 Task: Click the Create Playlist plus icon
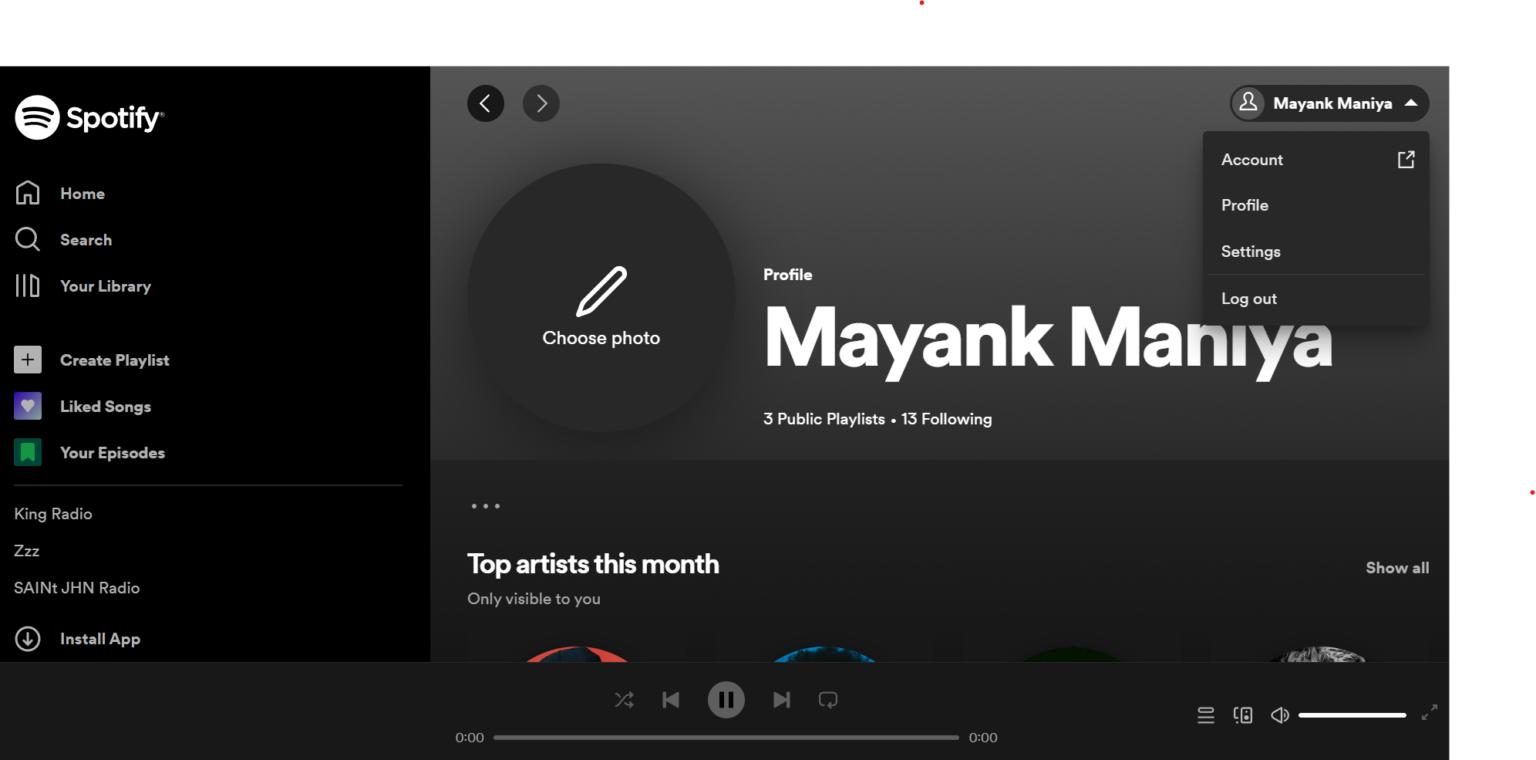28,360
